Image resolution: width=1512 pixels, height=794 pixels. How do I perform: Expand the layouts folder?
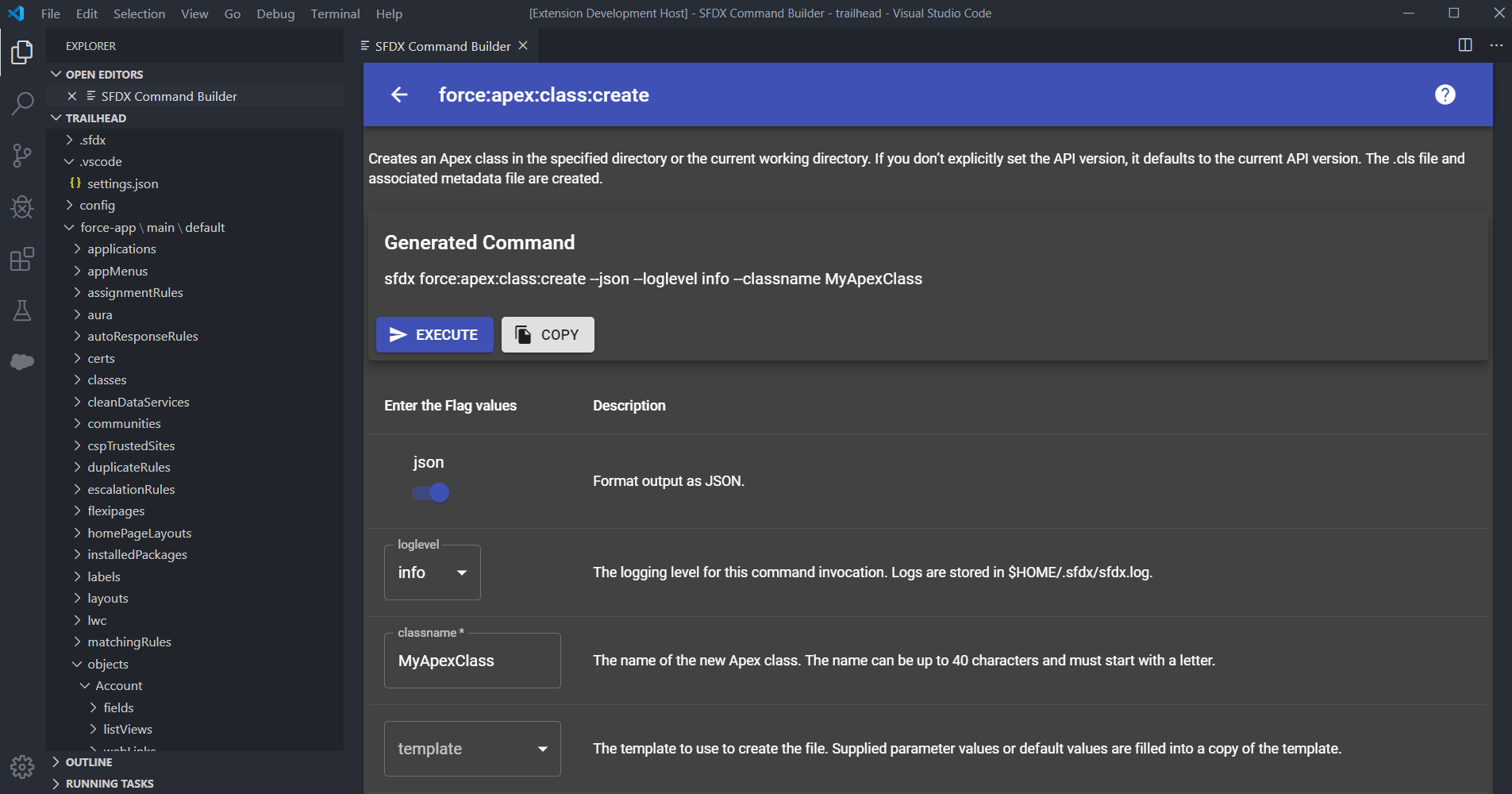click(194, 598)
